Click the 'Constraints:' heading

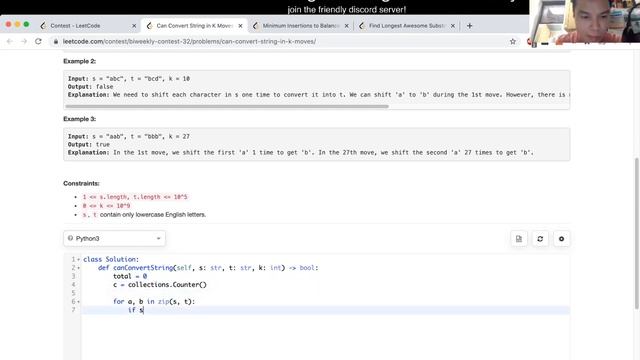pyautogui.click(x=81, y=183)
